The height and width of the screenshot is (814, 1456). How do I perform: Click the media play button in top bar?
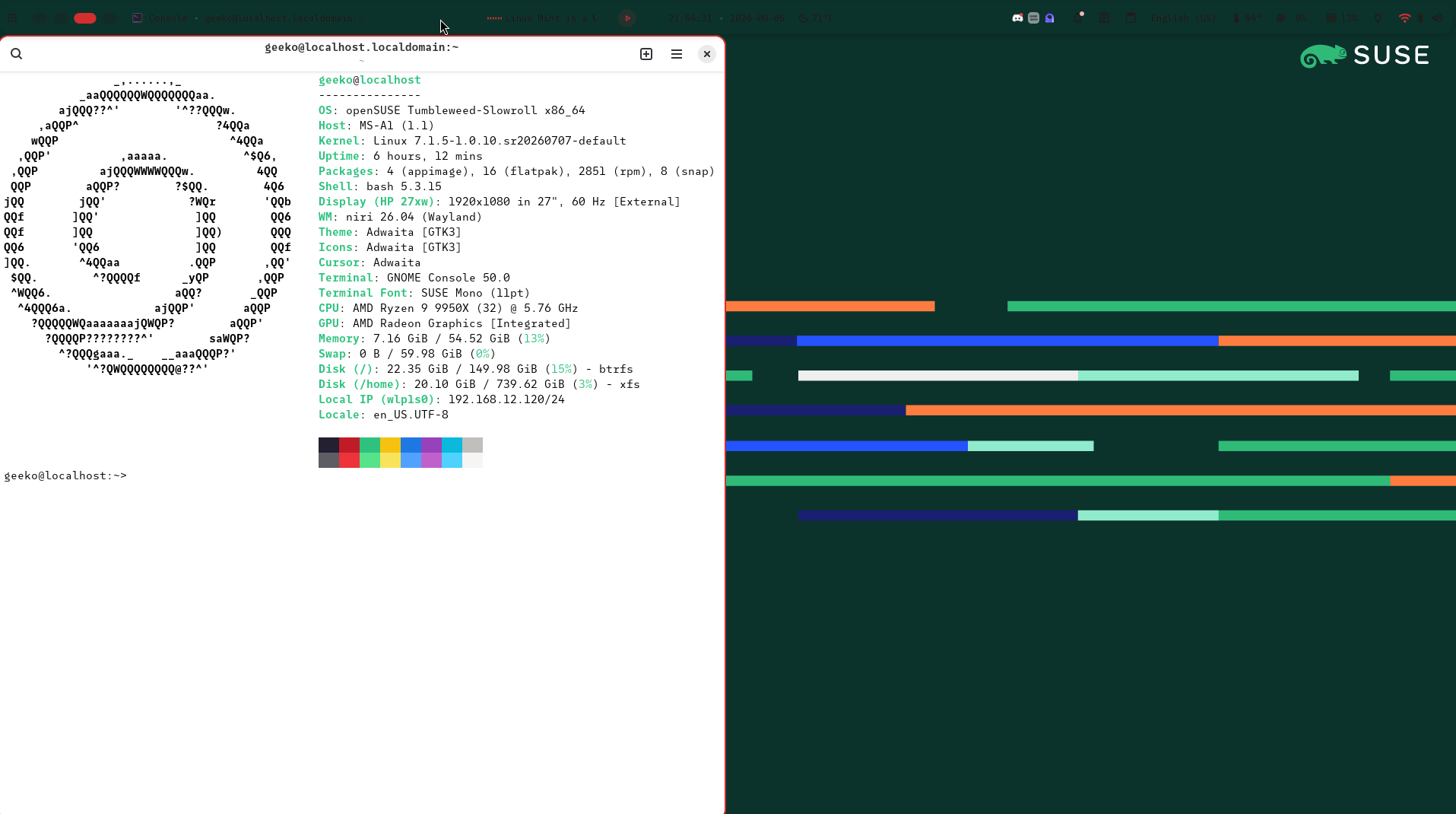tap(627, 18)
